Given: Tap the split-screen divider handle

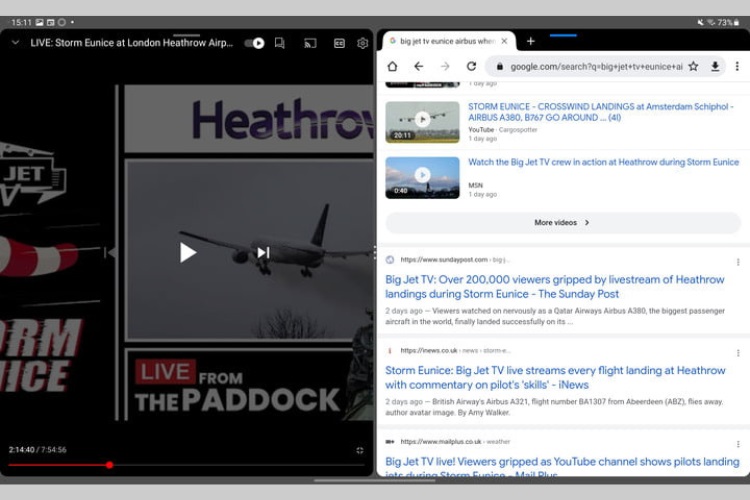Looking at the screenshot, I should tap(375, 252).
